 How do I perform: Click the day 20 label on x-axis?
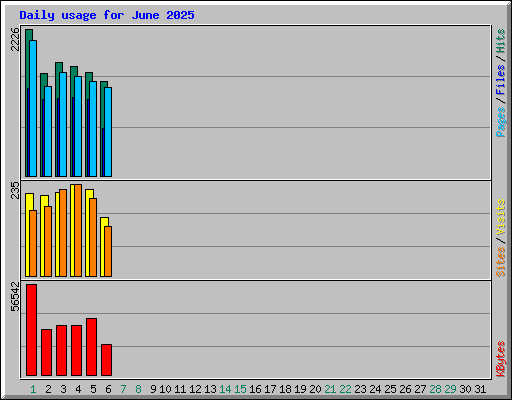coord(315,389)
